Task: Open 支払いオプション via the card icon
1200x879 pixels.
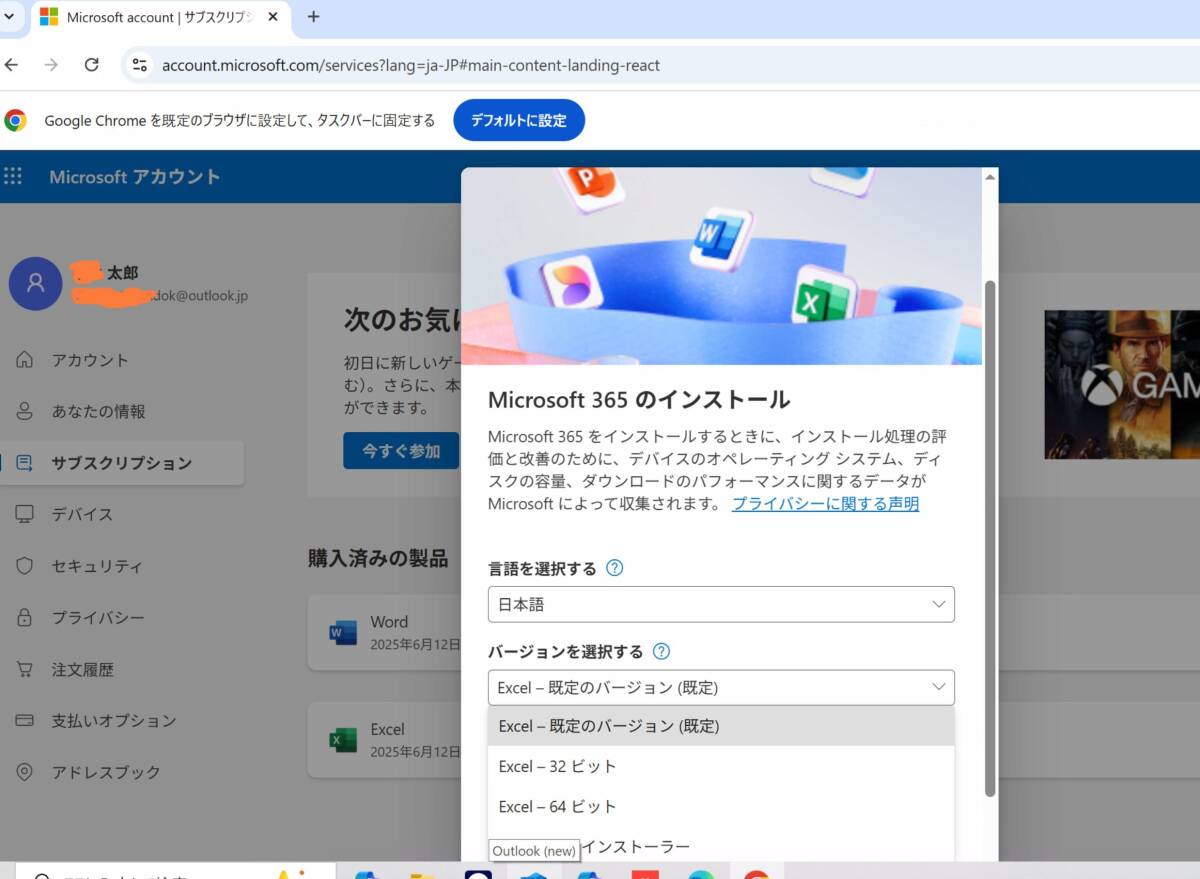Action: [24, 720]
